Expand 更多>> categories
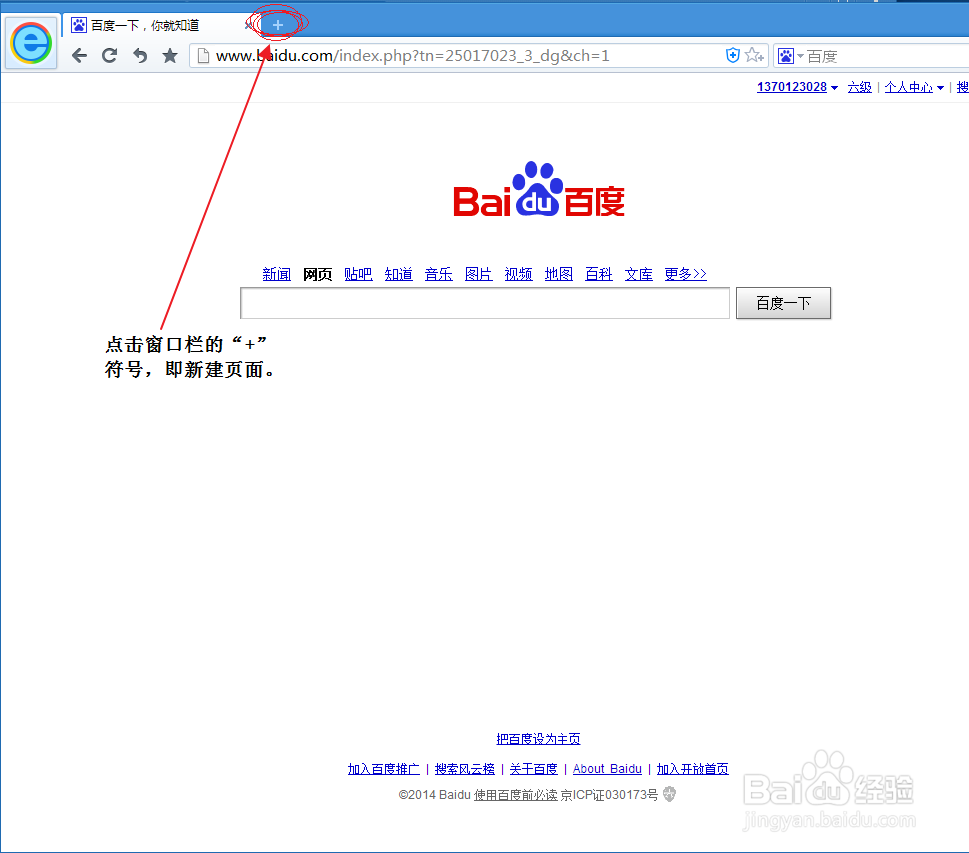This screenshot has width=969, height=853. tap(685, 274)
